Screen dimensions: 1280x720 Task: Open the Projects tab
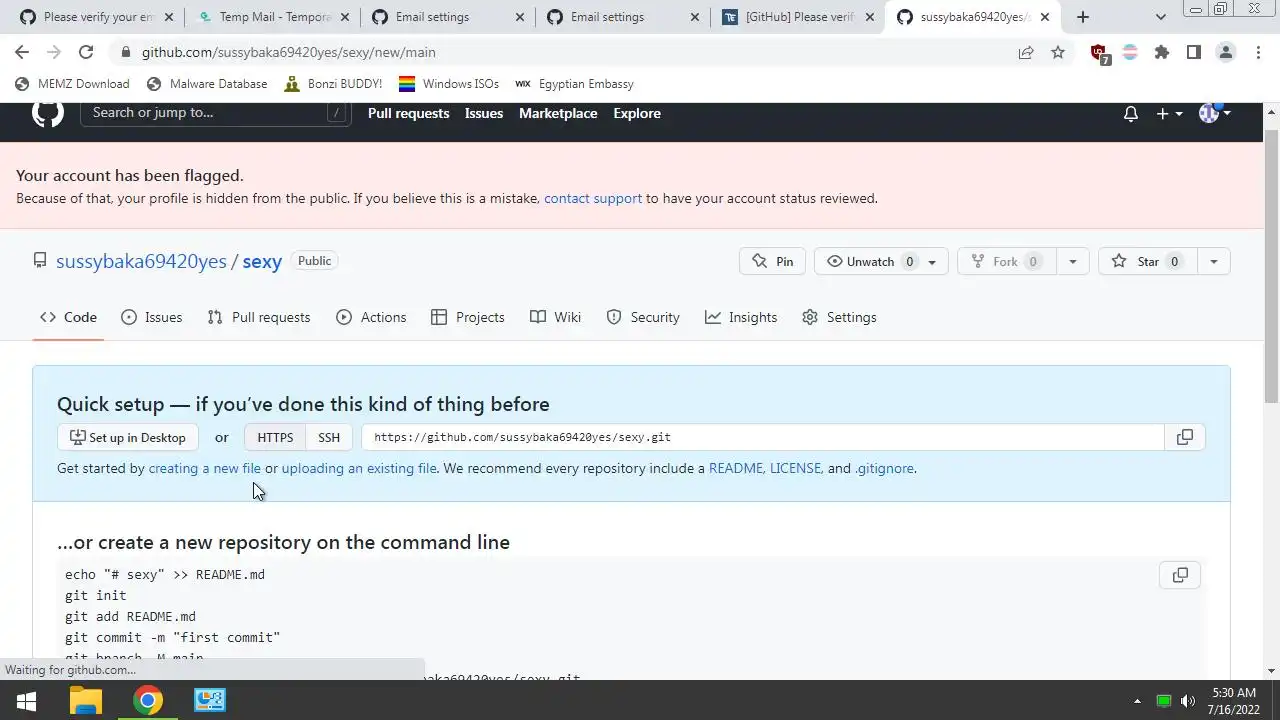click(467, 317)
